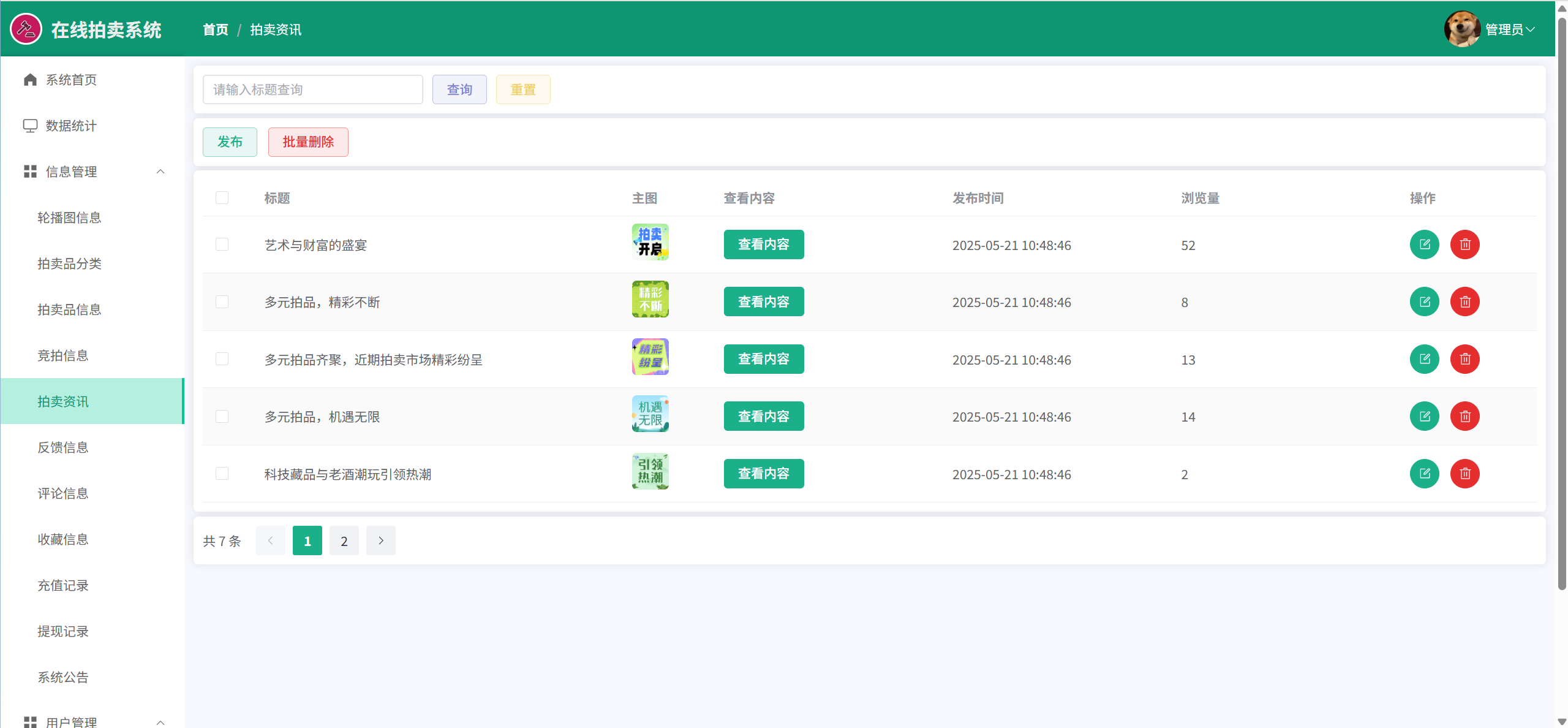Click trash icon for 科技藏品与老酒潮玩引领热潮
Image resolution: width=1568 pixels, height=728 pixels.
click(1464, 474)
